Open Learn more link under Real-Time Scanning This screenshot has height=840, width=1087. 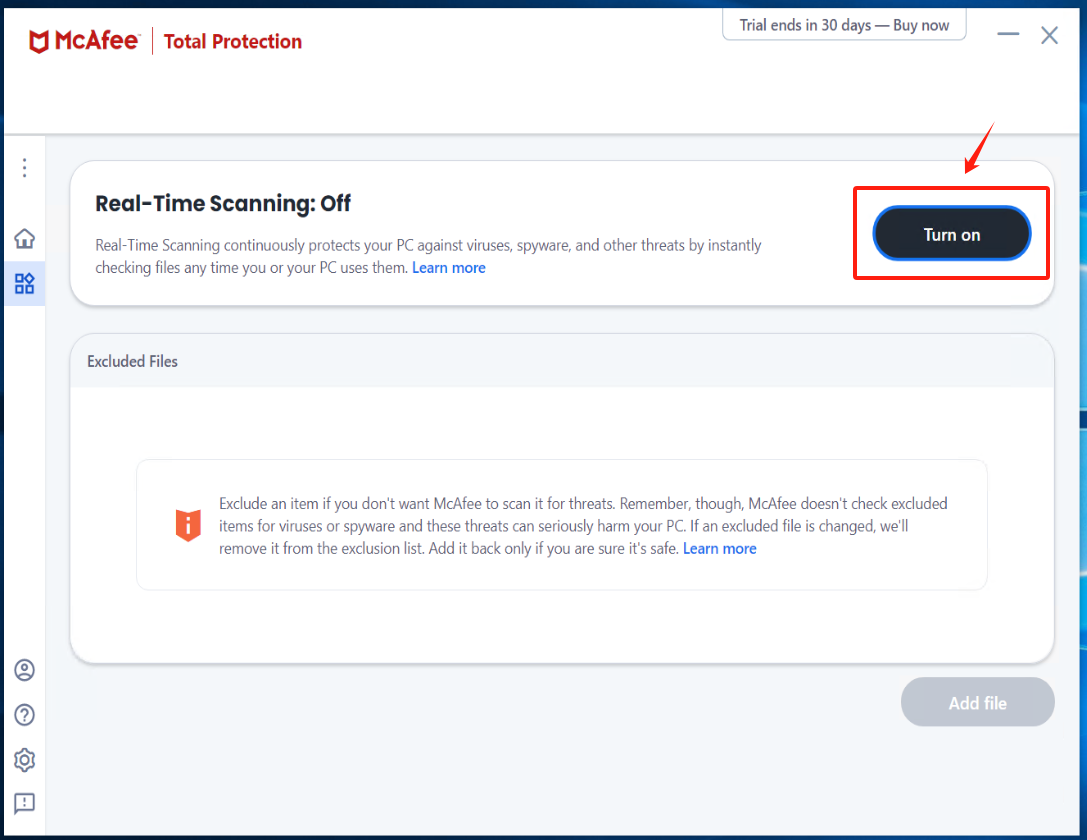(449, 268)
